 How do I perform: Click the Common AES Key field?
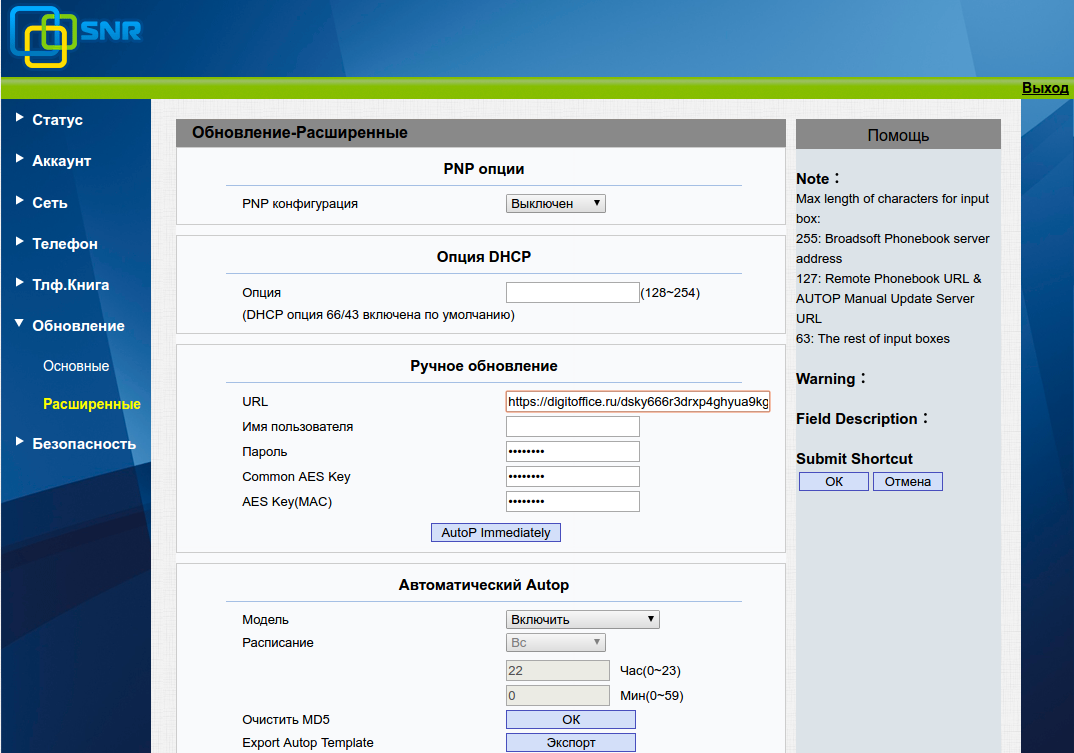point(573,476)
